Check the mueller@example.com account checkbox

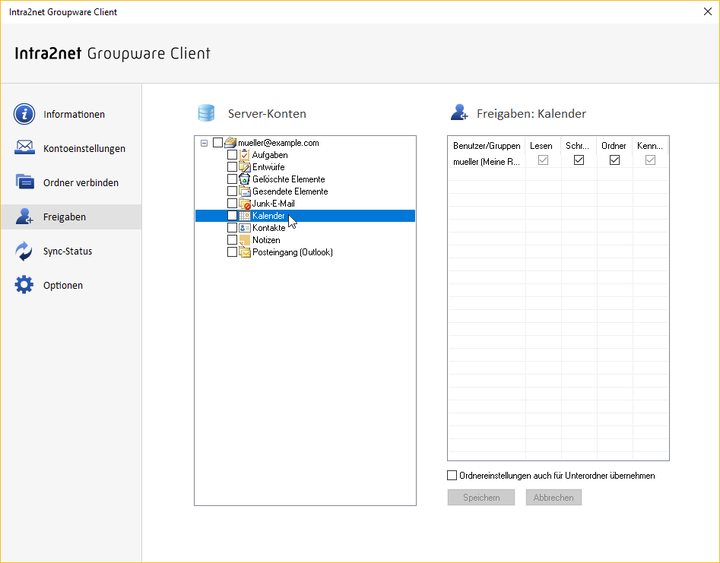[x=218, y=142]
